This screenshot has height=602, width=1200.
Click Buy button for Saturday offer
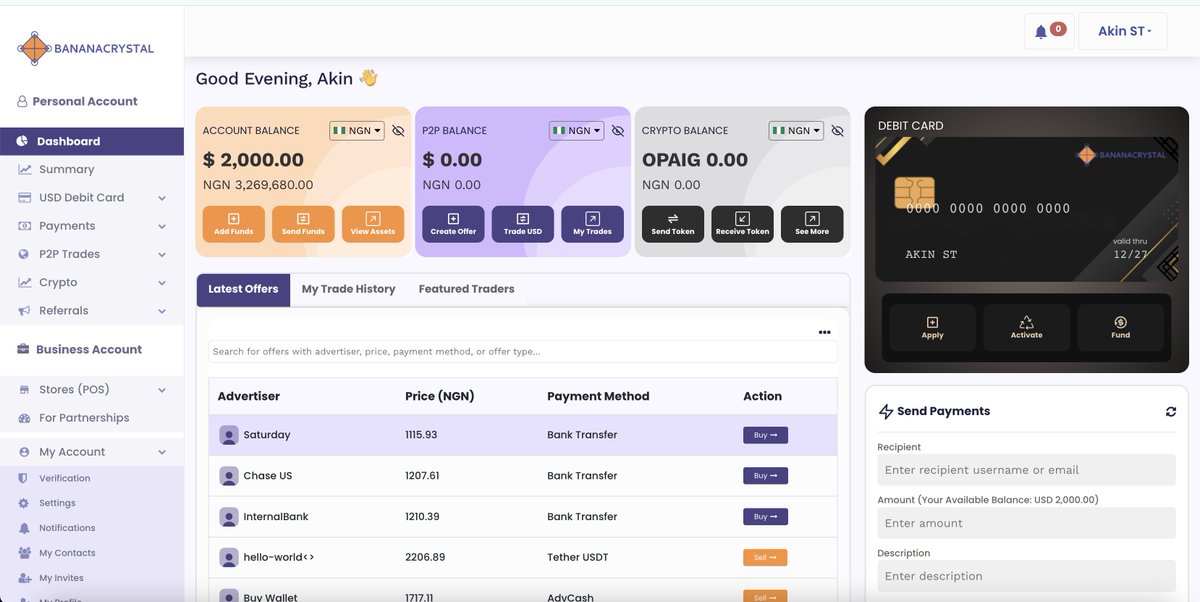coord(765,435)
